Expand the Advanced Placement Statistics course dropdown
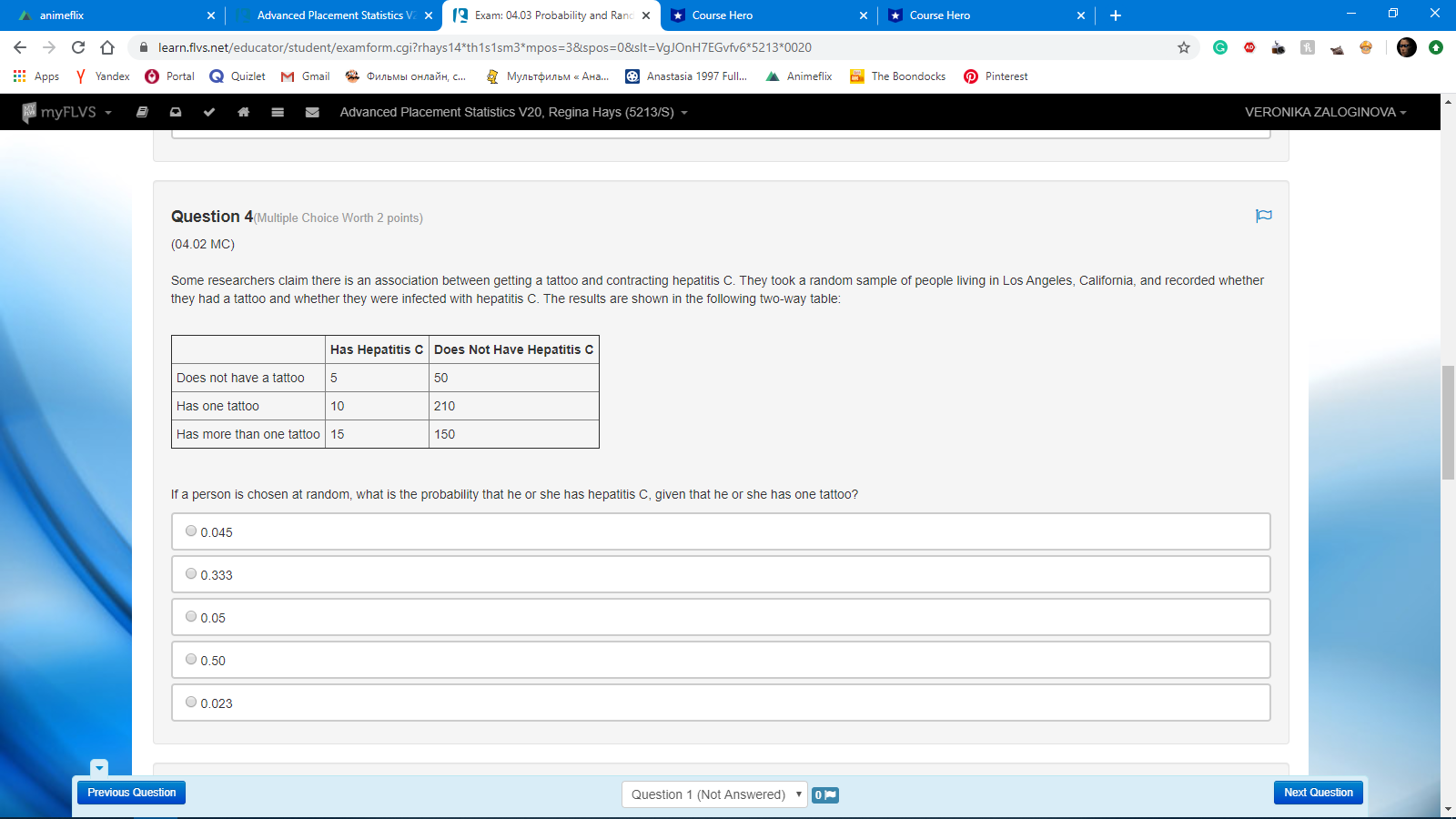The height and width of the screenshot is (819, 1456). pyautogui.click(x=514, y=112)
